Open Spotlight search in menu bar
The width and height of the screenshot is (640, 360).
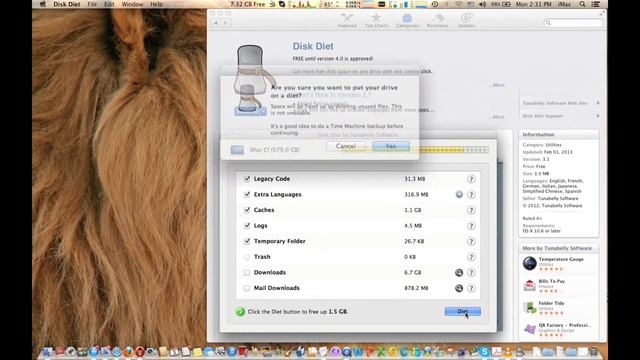[582, 4]
